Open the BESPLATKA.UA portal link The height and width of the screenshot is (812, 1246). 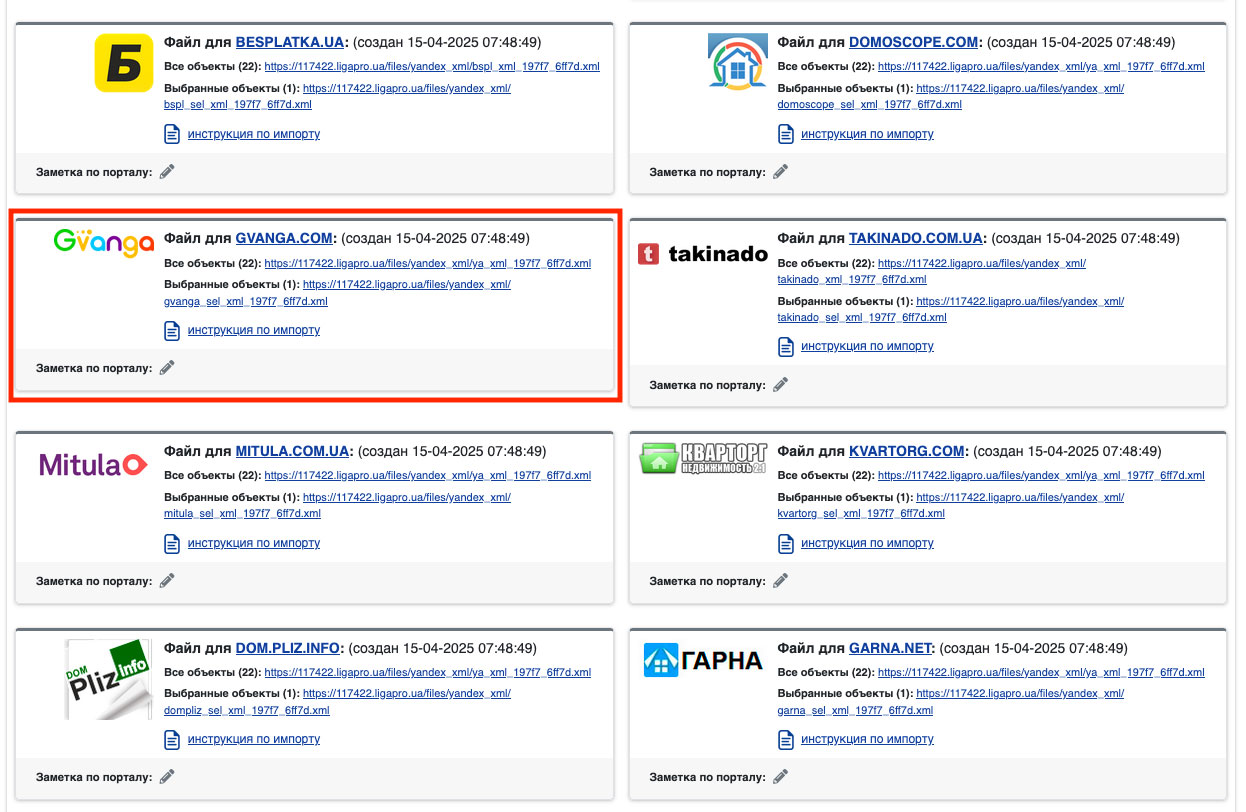tap(290, 43)
